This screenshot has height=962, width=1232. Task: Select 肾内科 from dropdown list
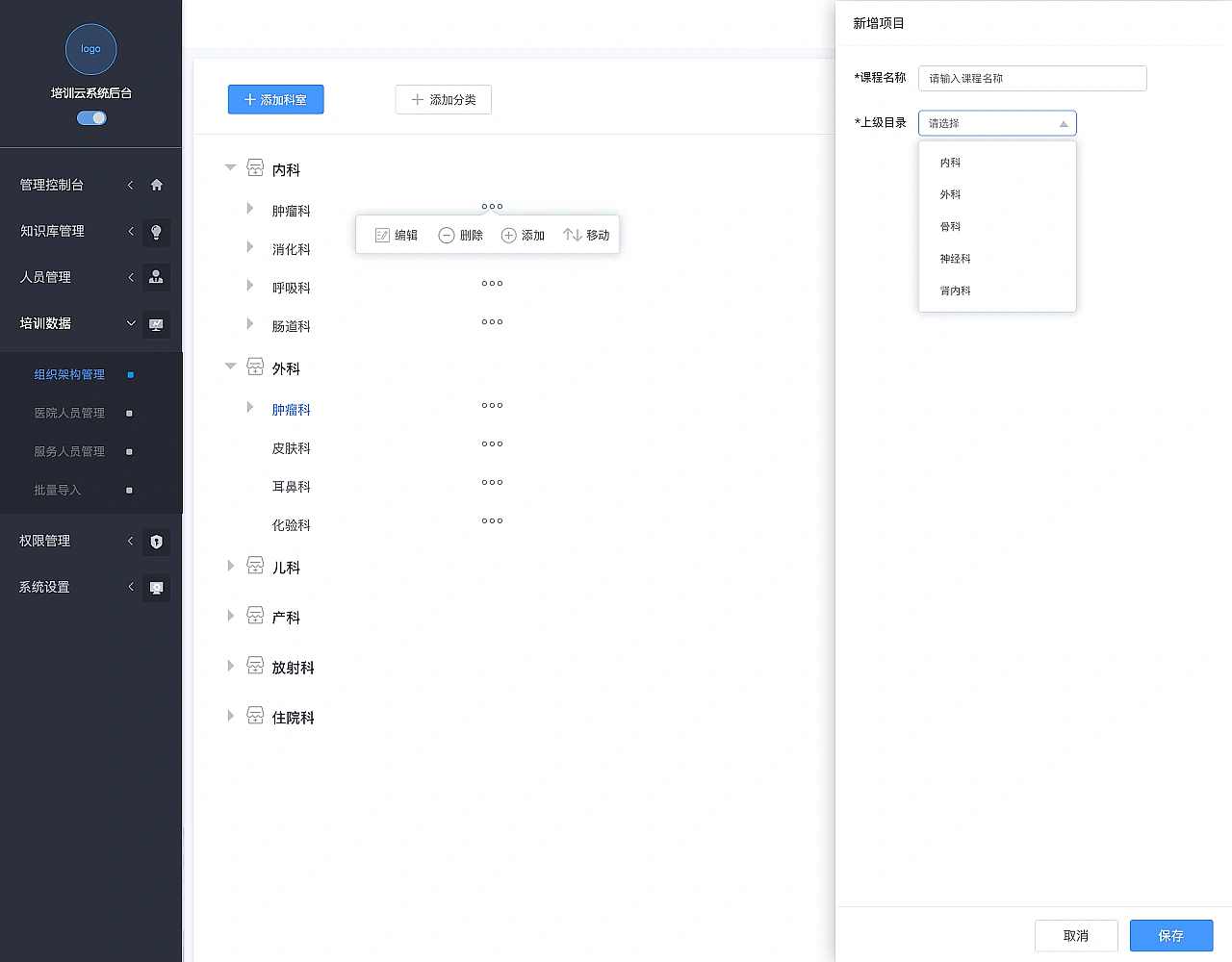pyautogui.click(x=997, y=291)
